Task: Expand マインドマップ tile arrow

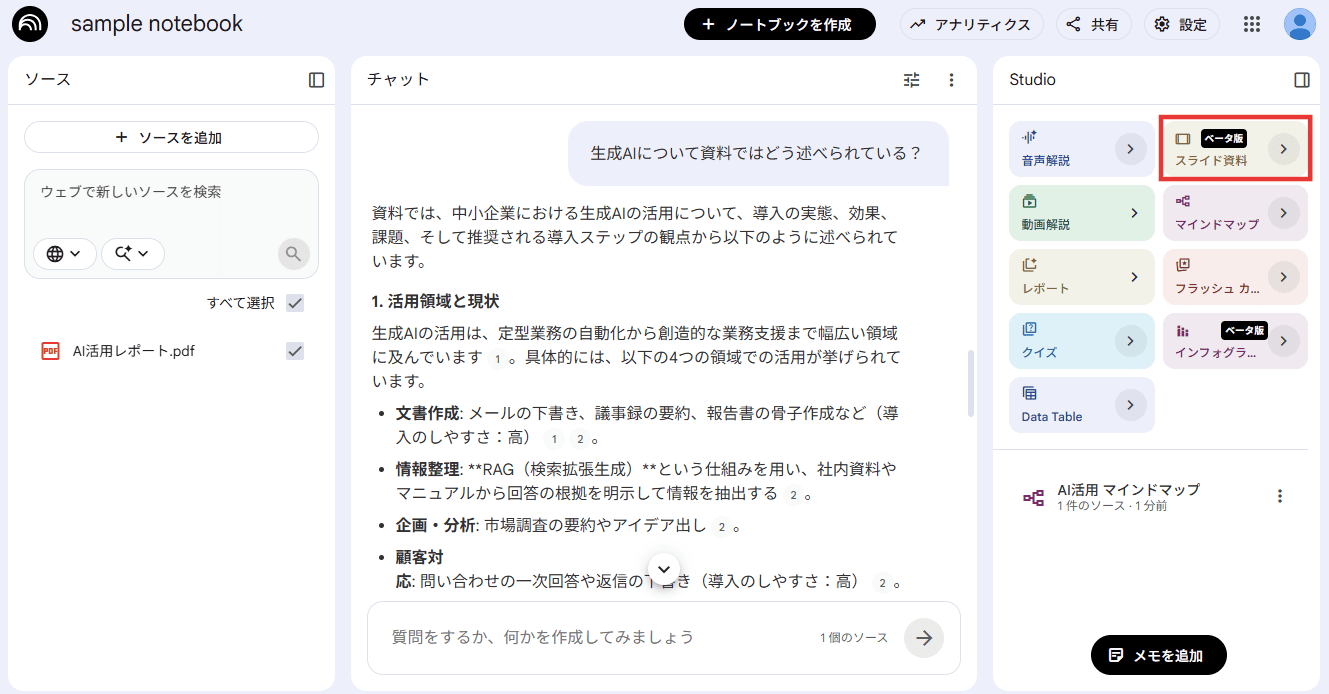Action: coord(1284,213)
